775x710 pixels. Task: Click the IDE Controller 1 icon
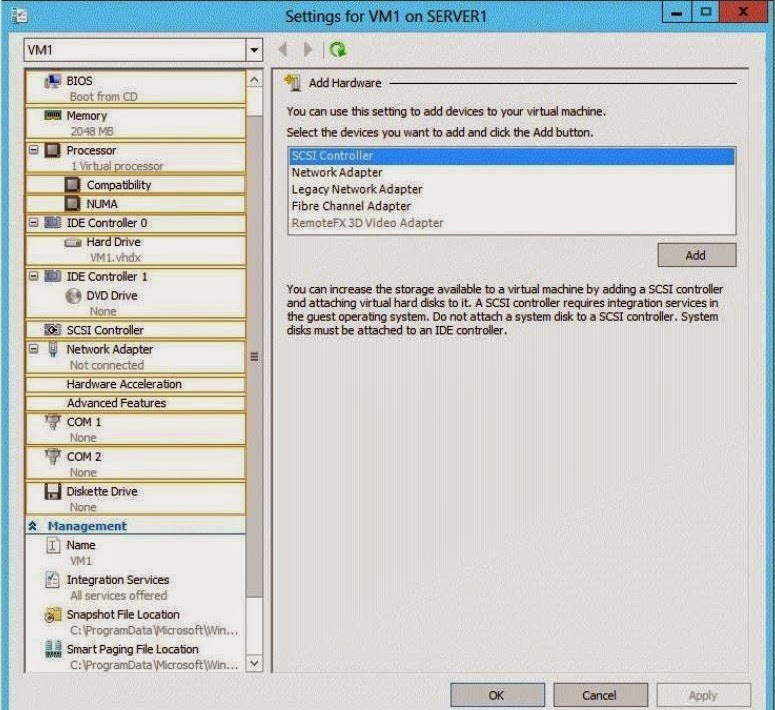(x=52, y=276)
